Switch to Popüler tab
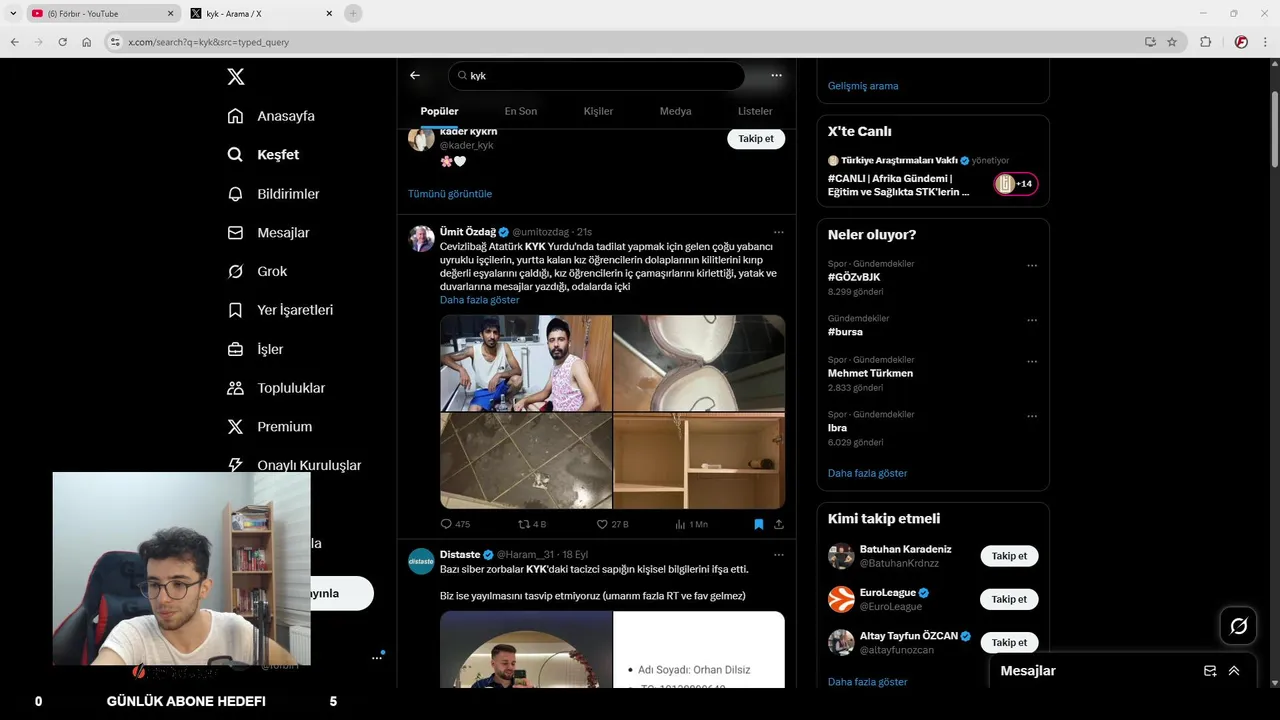 [439, 111]
